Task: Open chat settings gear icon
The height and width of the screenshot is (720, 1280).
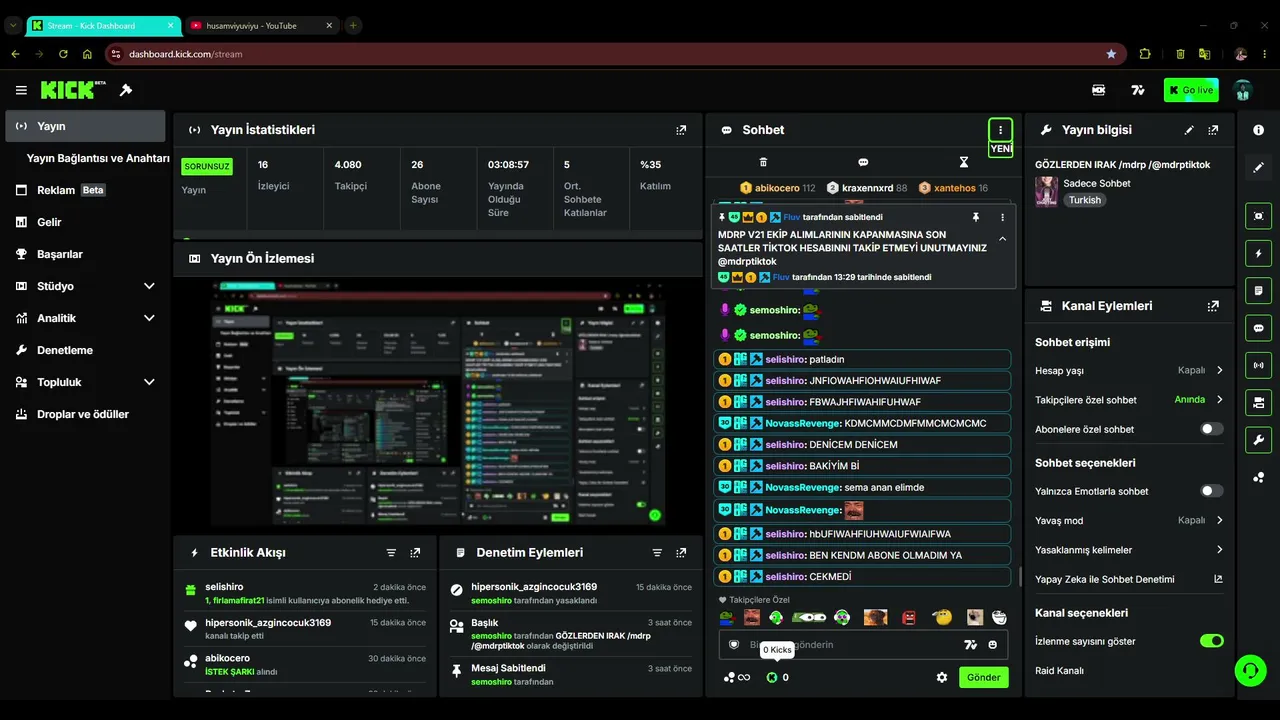Action: (x=941, y=677)
